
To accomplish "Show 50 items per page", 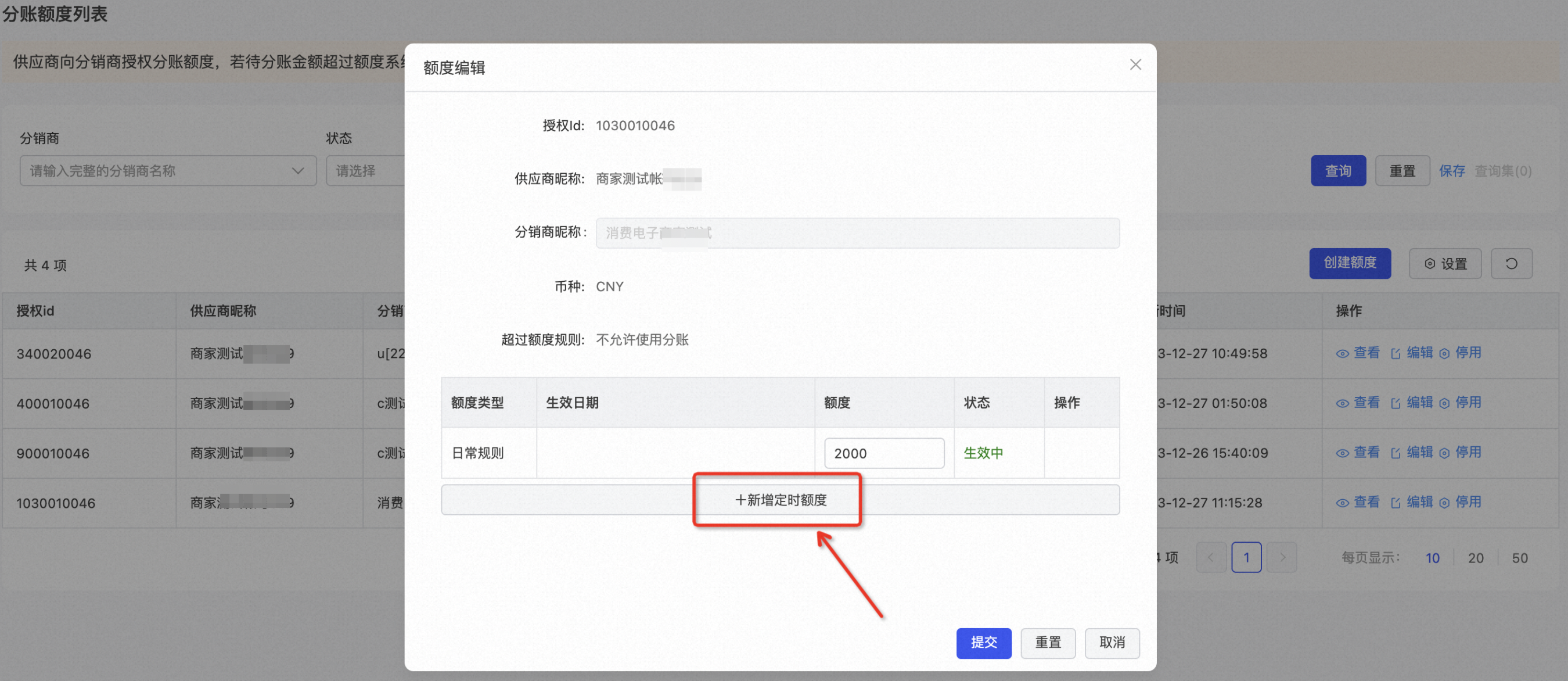I will [1520, 558].
